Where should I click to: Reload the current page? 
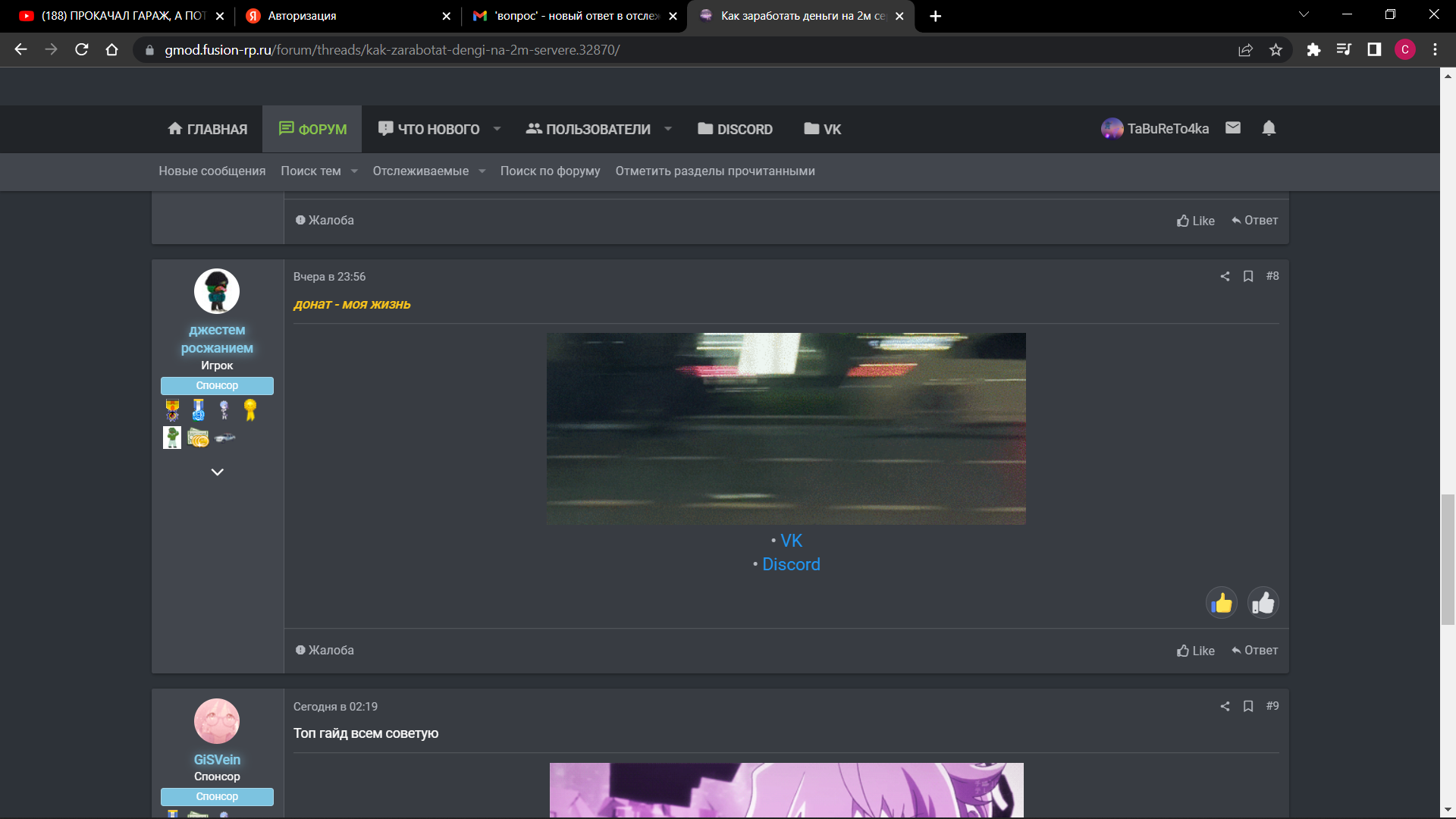click(82, 50)
